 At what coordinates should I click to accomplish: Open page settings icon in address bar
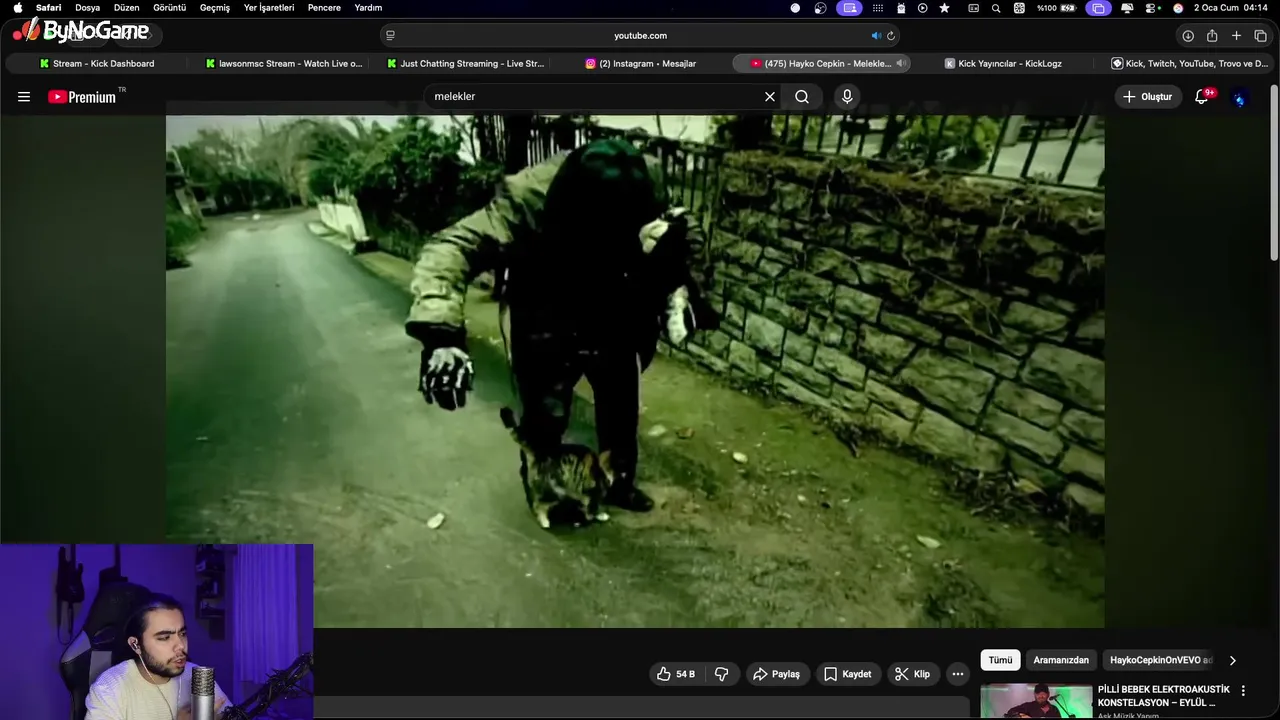[x=391, y=35]
